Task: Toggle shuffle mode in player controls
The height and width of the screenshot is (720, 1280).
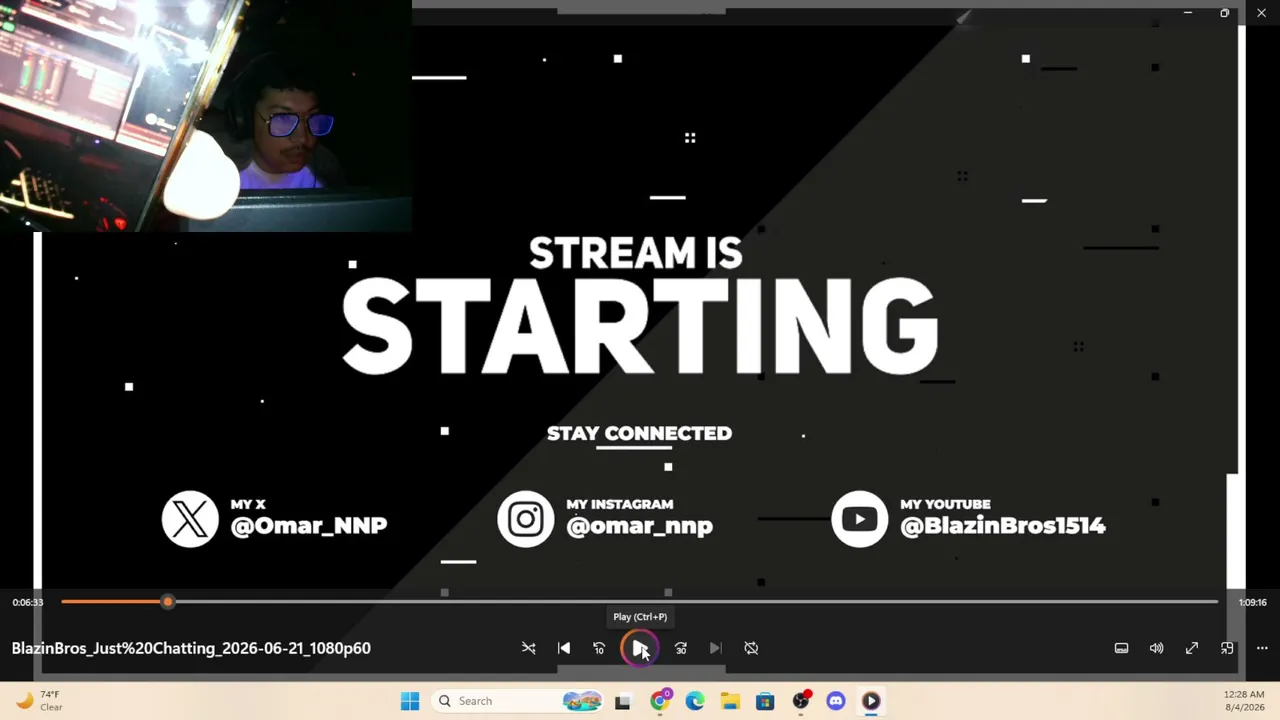Action: point(529,648)
